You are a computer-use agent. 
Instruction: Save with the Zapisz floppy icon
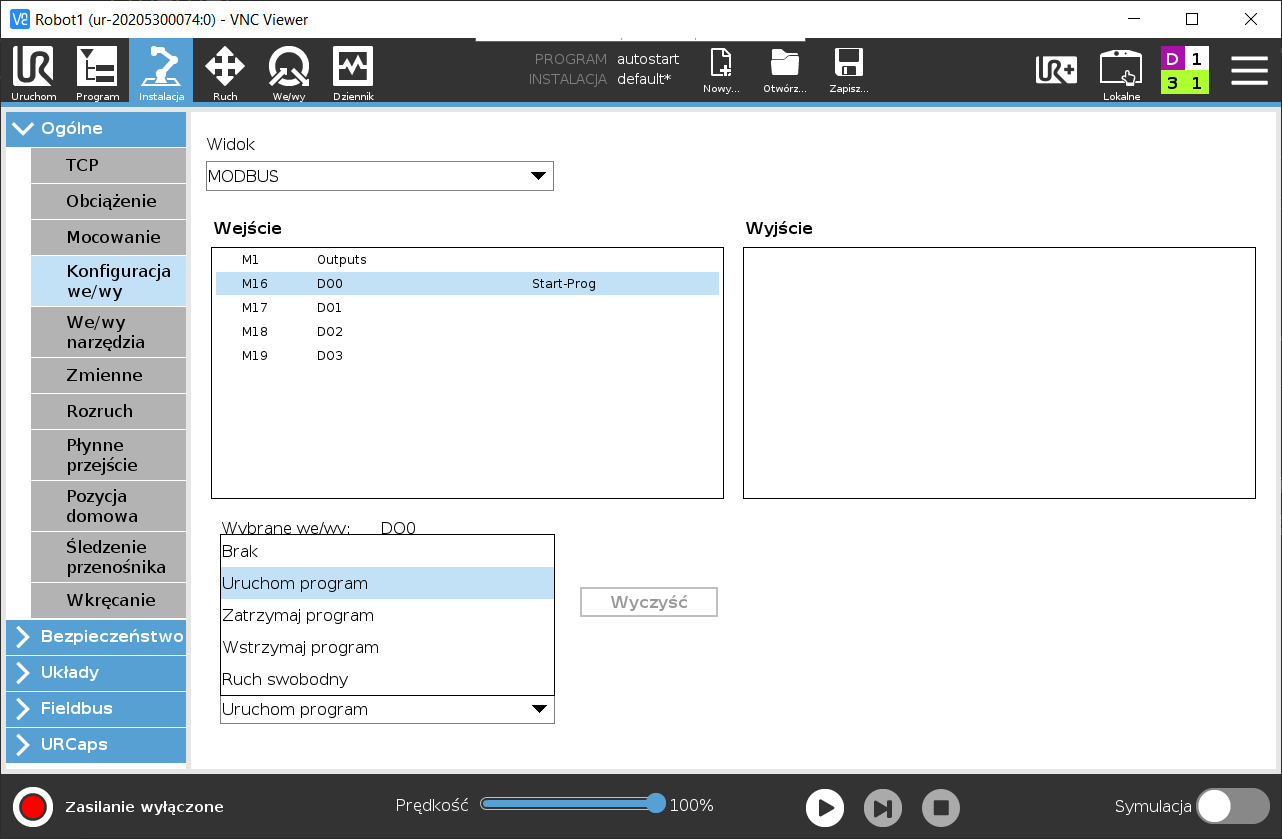(x=848, y=70)
